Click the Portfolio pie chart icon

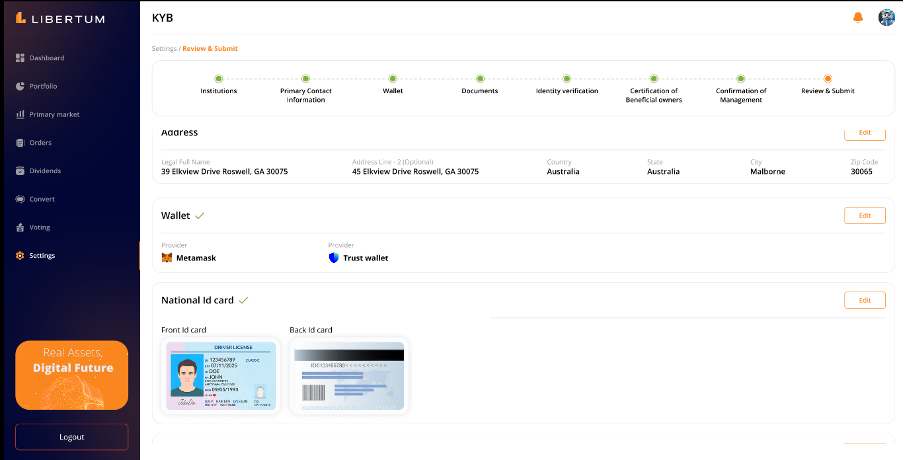[x=20, y=86]
